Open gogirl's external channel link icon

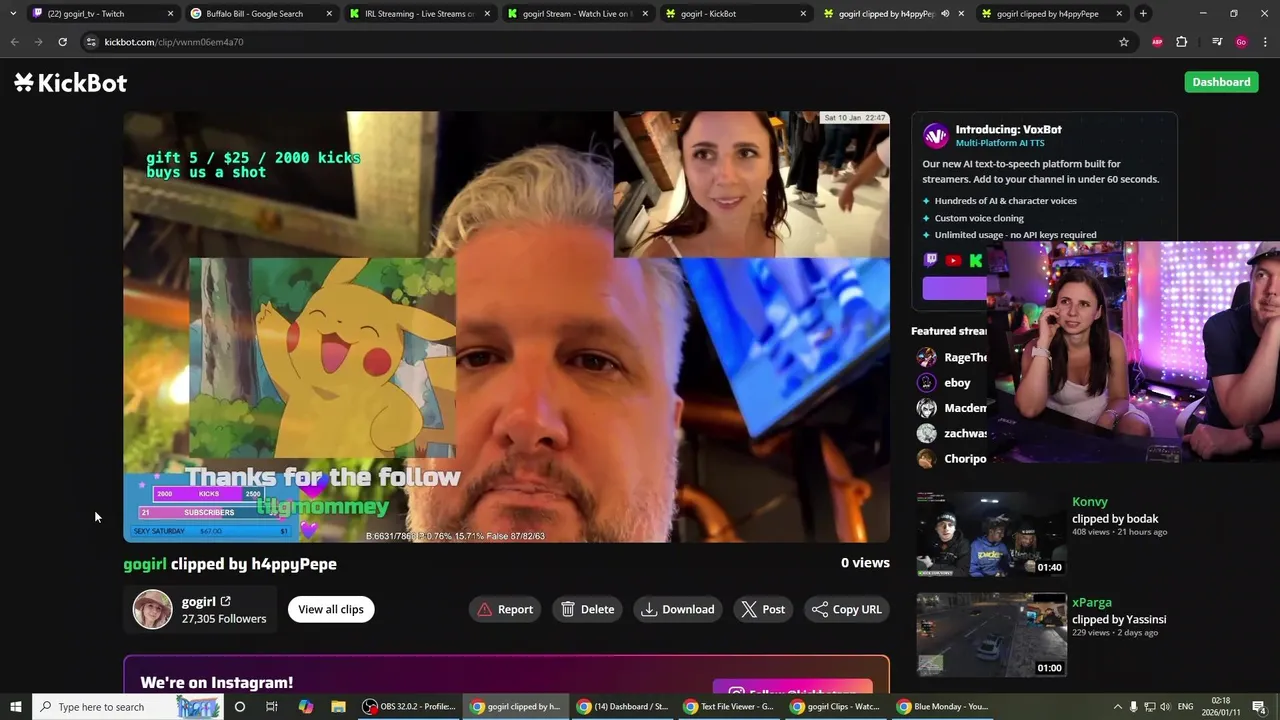tap(225, 601)
